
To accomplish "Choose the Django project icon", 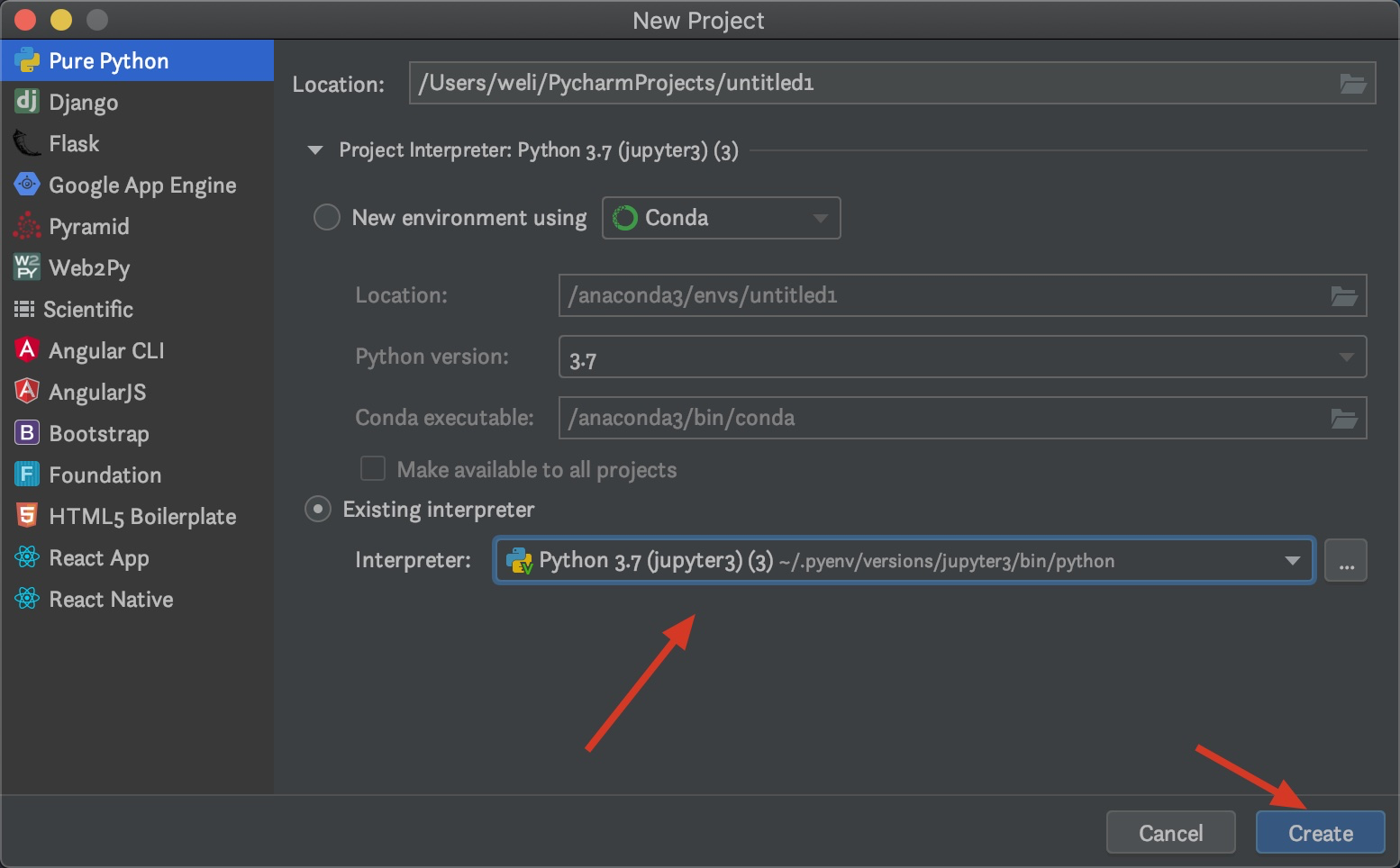I will click(x=27, y=101).
